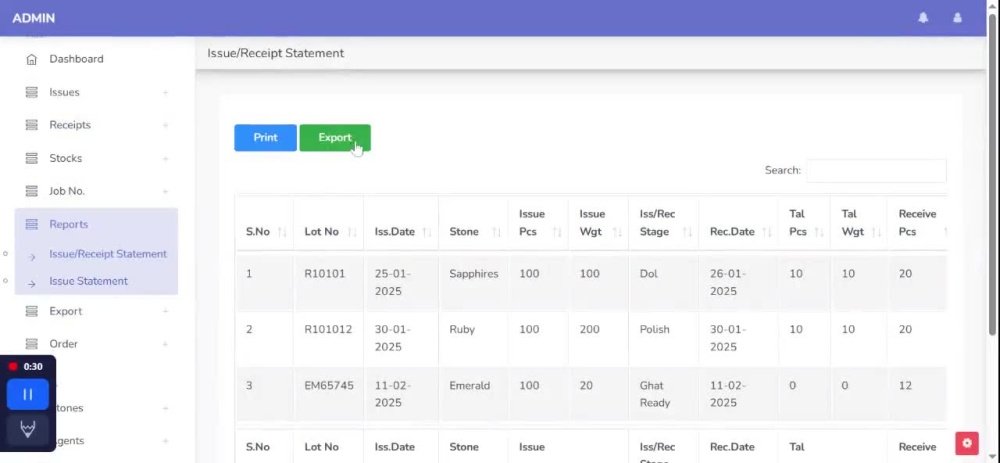Go to Dashboard in sidebar
The height and width of the screenshot is (463, 1000).
[x=76, y=59]
